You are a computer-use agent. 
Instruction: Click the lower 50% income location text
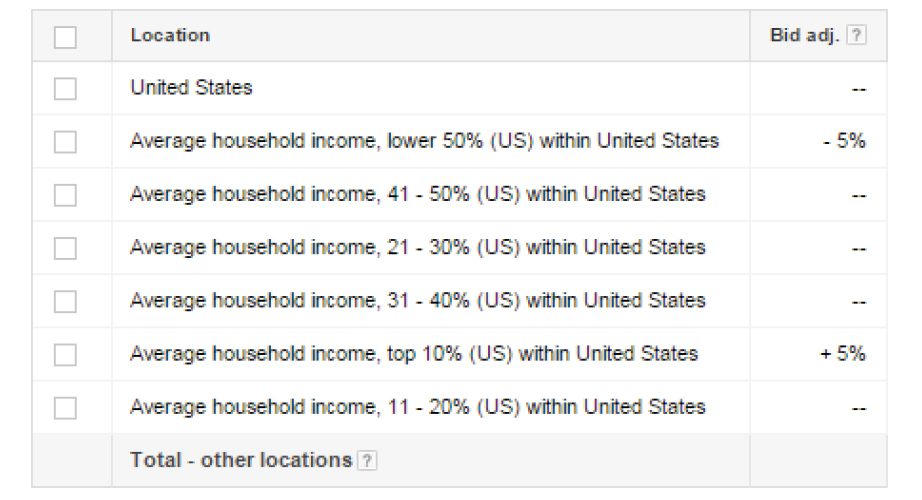click(x=424, y=141)
